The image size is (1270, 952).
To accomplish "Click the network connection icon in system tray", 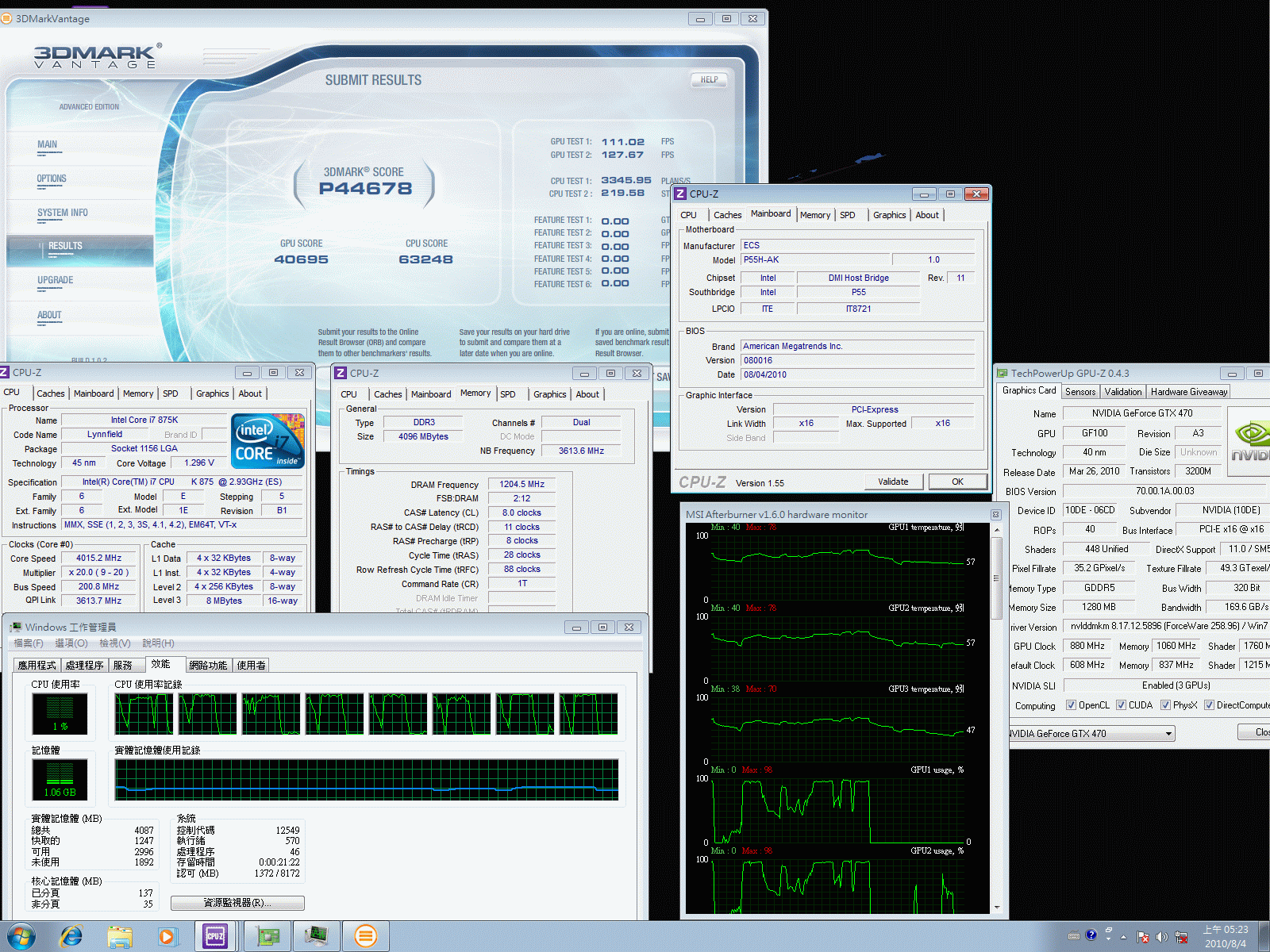I will pos(1181,937).
